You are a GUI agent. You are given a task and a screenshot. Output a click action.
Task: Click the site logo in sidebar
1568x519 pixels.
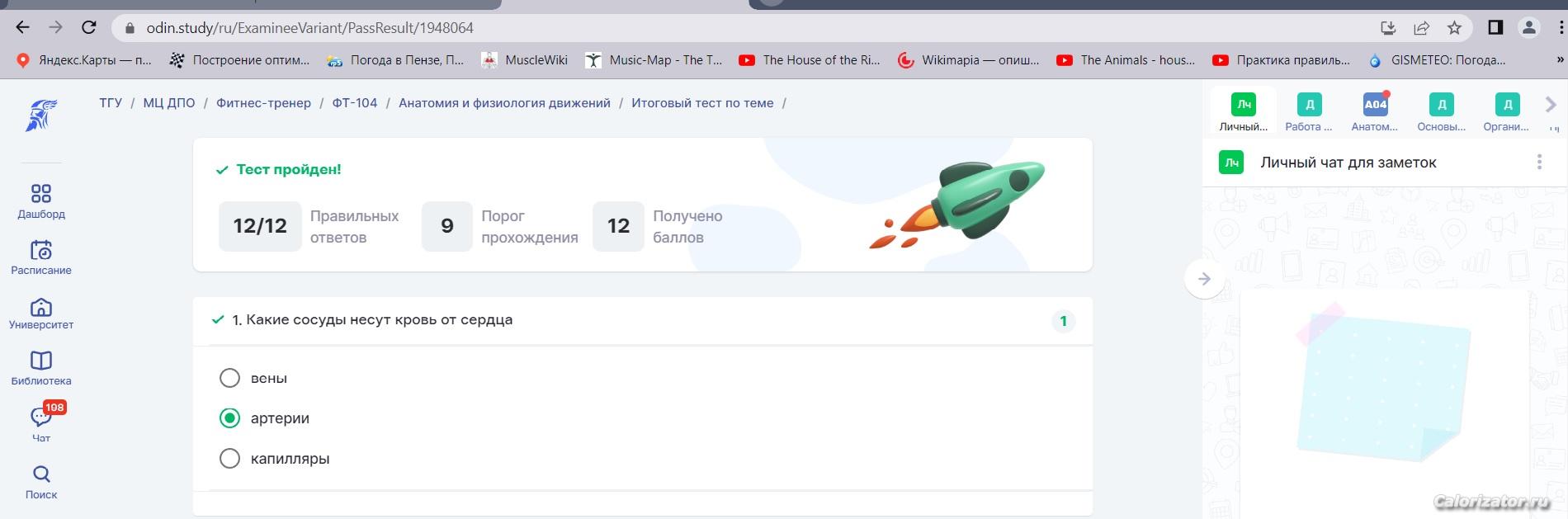pos(41,116)
